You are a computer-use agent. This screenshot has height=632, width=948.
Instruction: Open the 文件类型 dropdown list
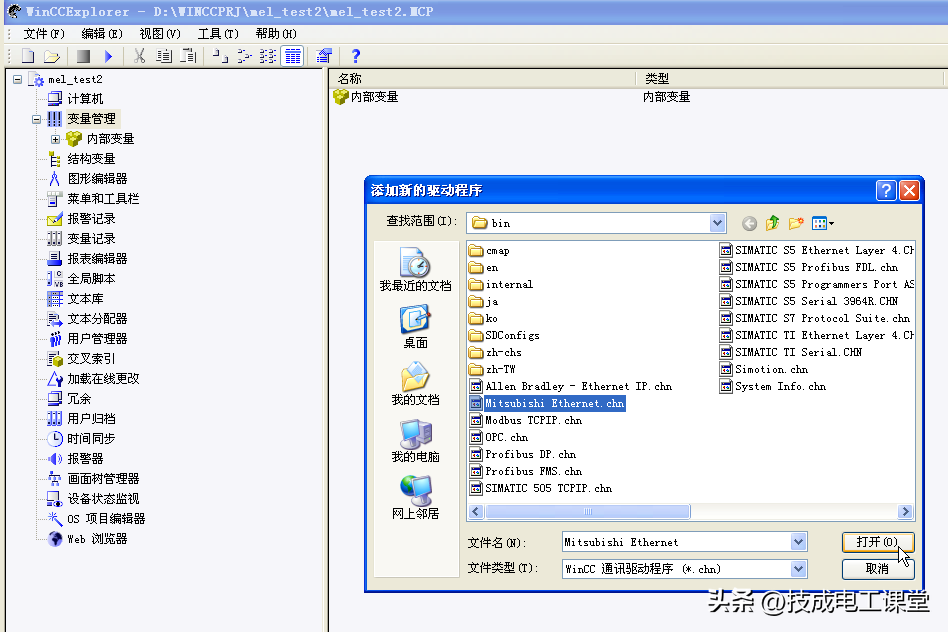[x=798, y=569]
